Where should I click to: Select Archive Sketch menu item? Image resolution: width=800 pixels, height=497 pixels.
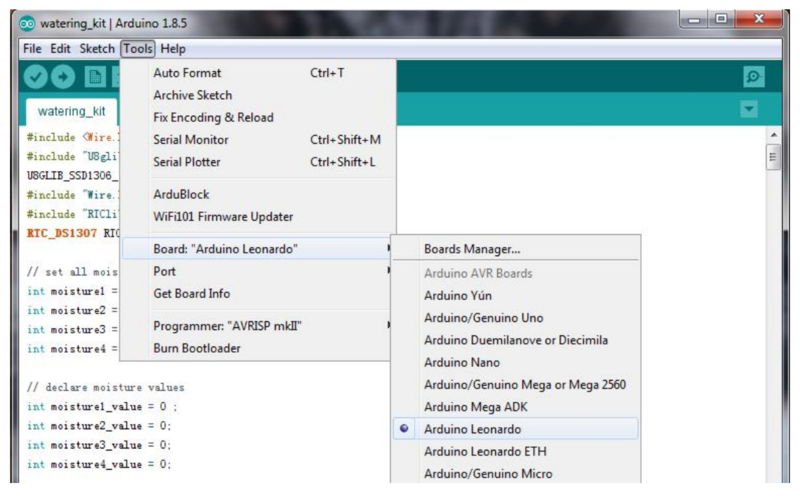(258, 95)
